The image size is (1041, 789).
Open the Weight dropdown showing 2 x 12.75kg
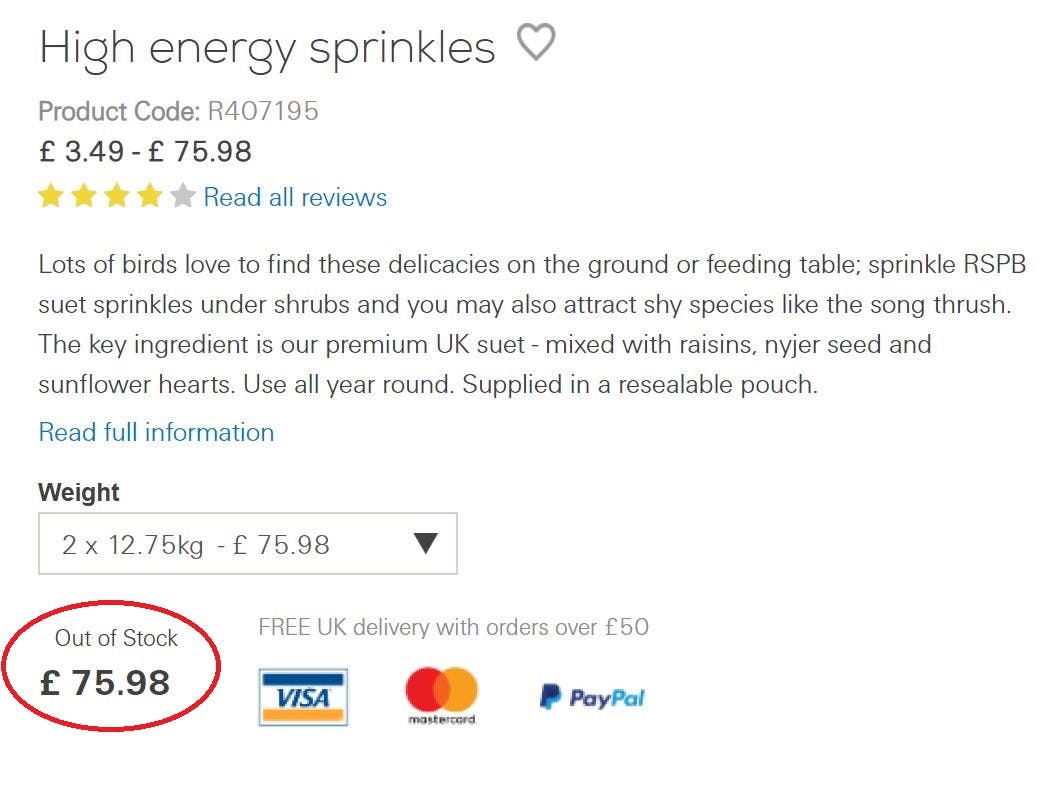247,544
